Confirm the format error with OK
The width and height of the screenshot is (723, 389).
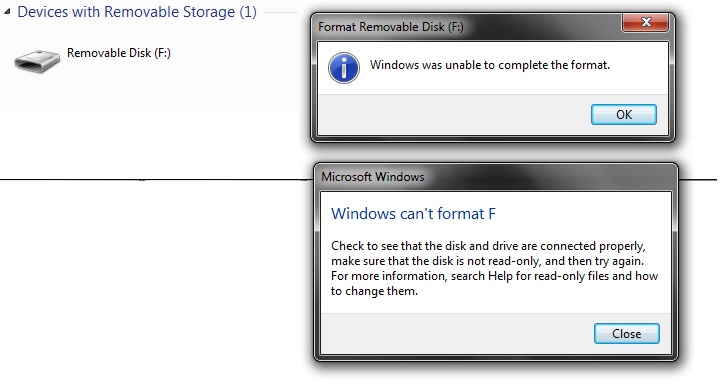tap(624, 114)
